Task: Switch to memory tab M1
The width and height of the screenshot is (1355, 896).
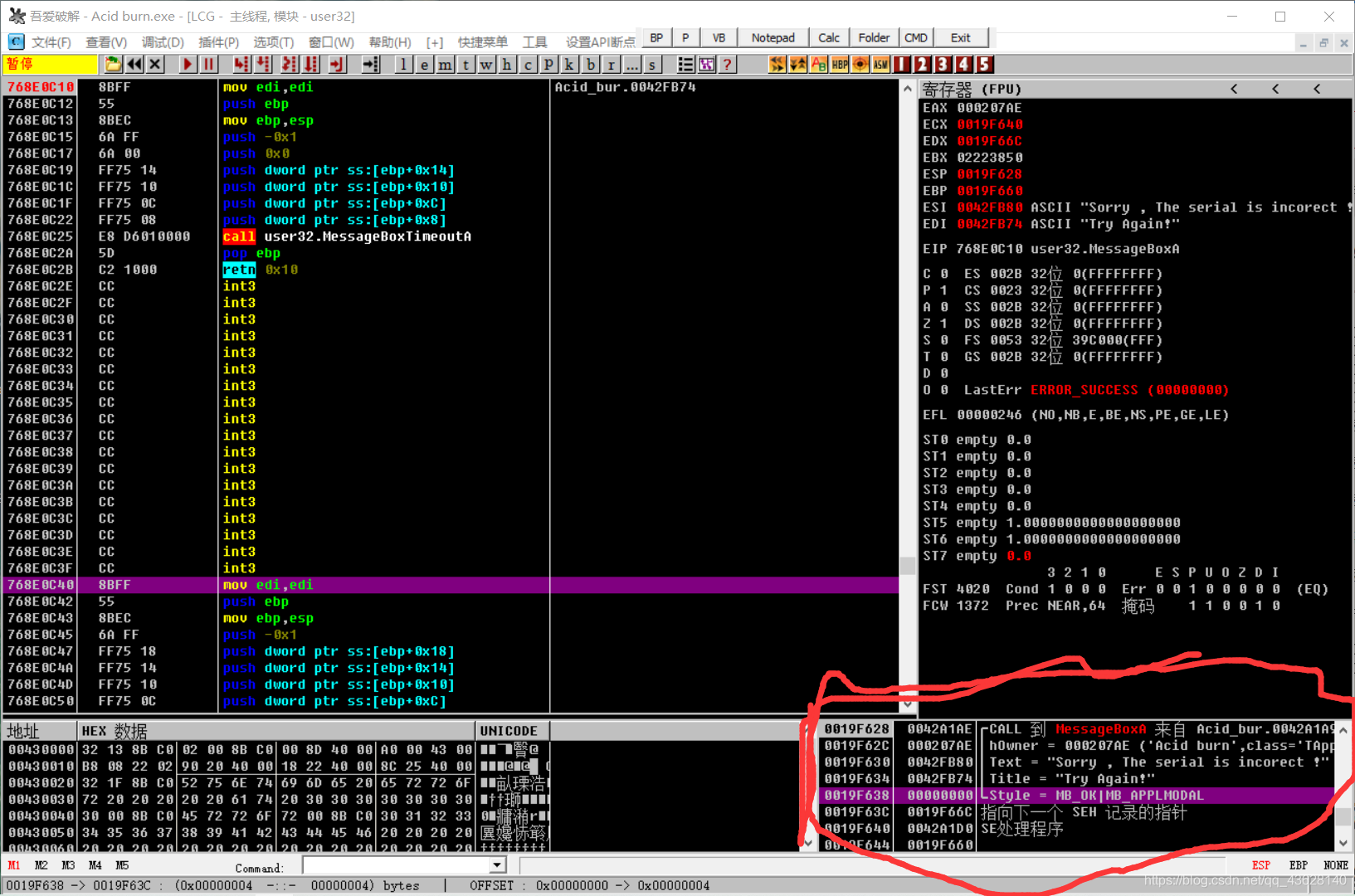Action: click(x=14, y=865)
